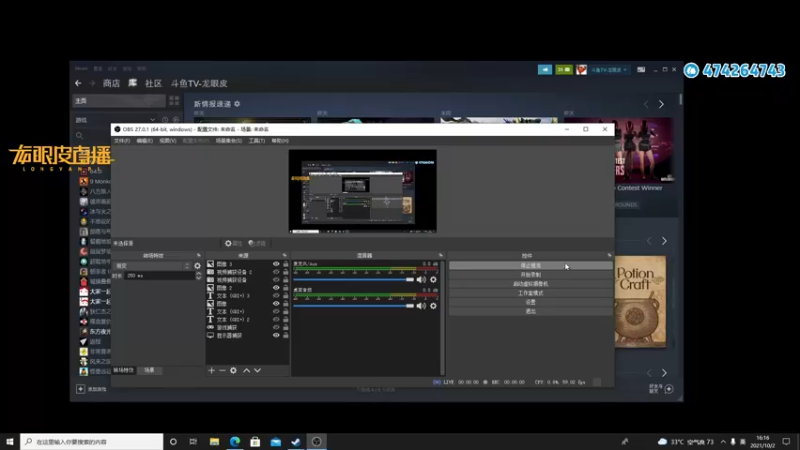Open scene transition settings gear icon
Viewport: 800px width, 450px height.
click(197, 266)
